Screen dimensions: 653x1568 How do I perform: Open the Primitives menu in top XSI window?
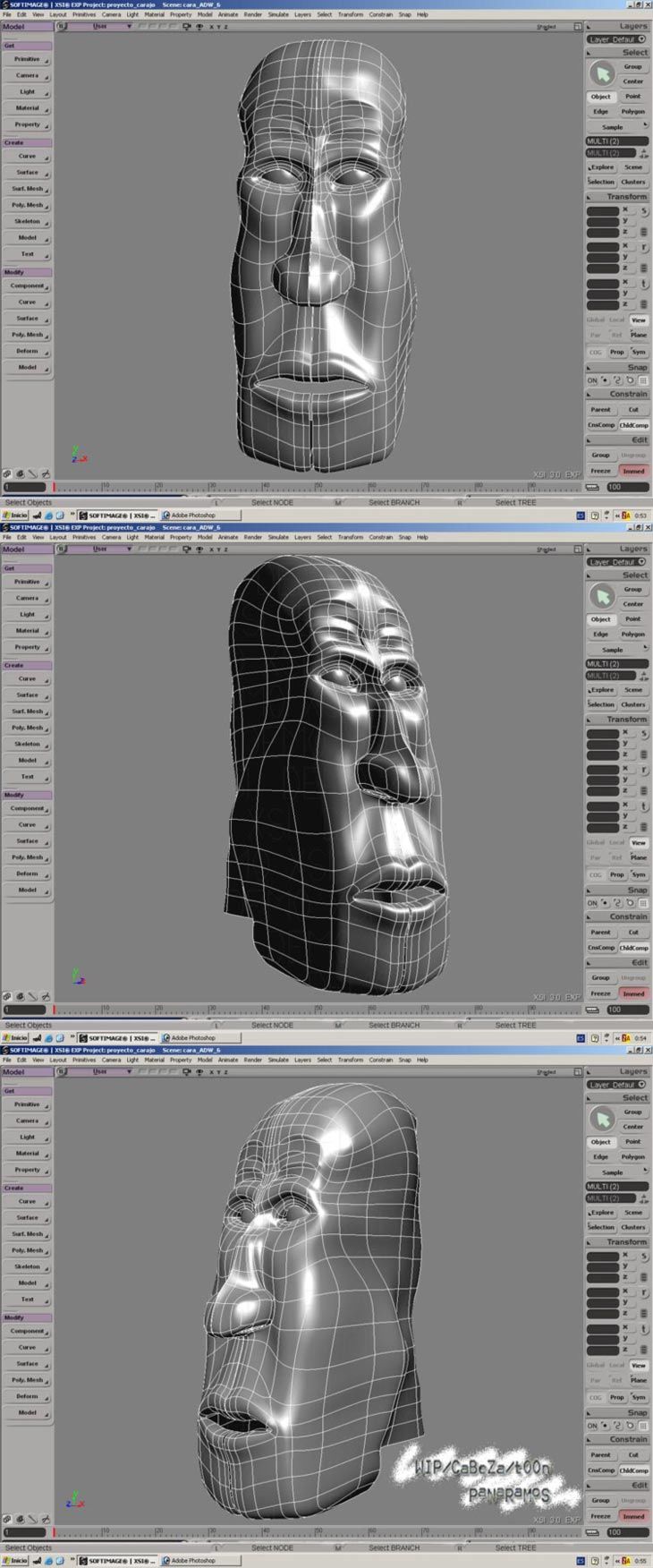84,14
